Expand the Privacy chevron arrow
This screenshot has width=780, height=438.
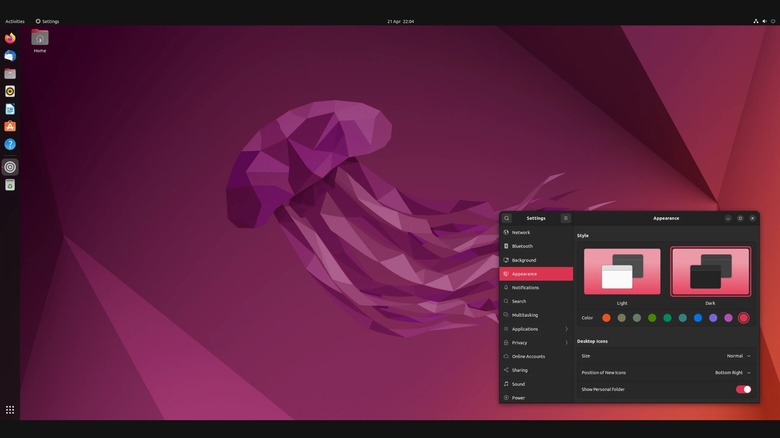[566, 342]
